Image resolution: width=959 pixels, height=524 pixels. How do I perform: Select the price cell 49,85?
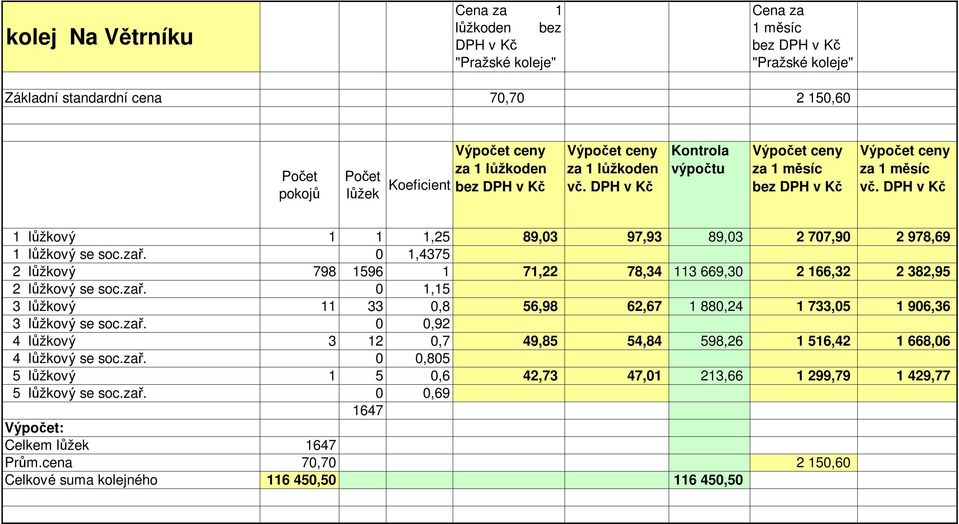pos(508,341)
